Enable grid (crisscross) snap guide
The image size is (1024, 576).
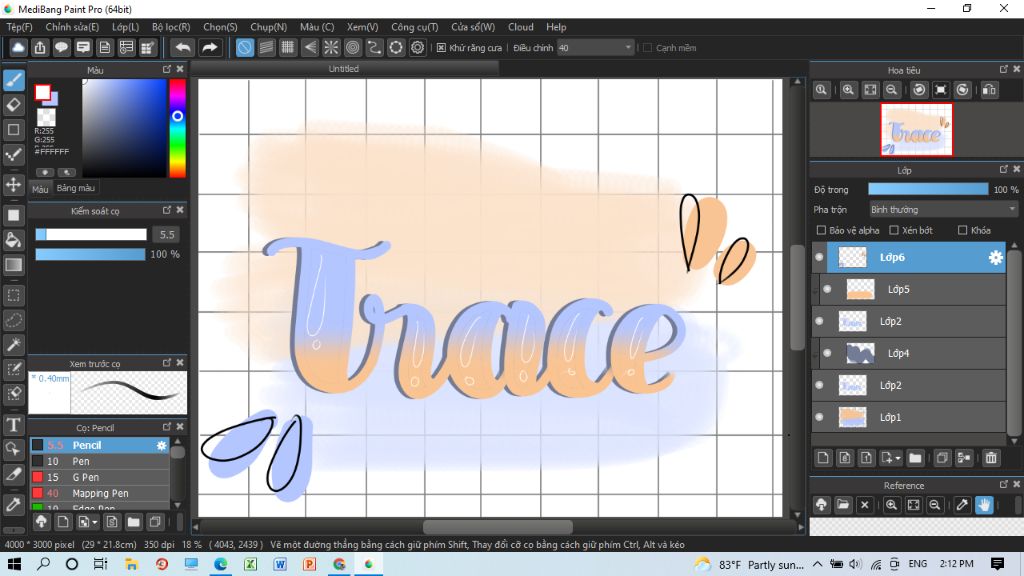287,48
